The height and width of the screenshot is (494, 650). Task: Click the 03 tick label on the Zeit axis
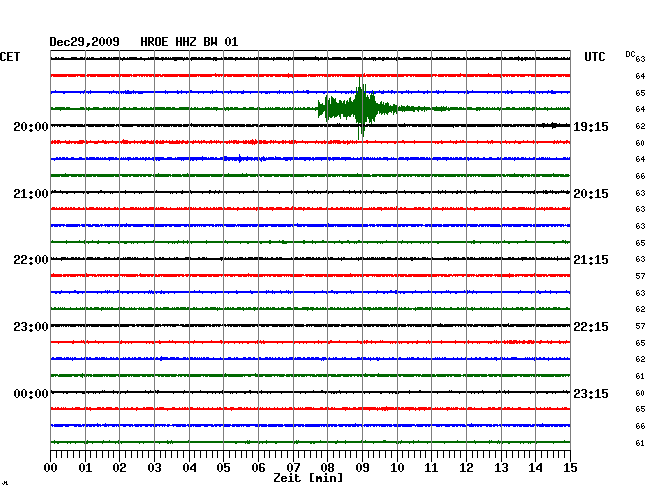point(154,467)
